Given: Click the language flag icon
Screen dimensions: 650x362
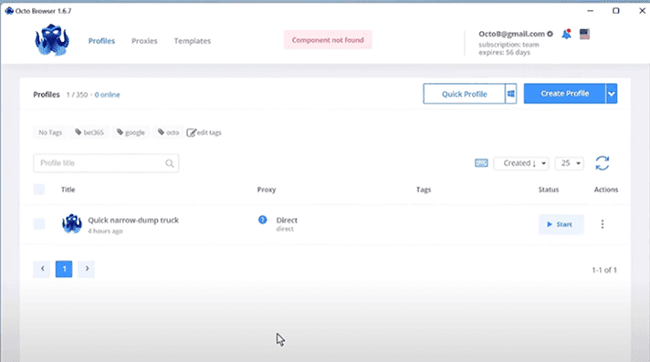Looking at the screenshot, I should (585, 34).
